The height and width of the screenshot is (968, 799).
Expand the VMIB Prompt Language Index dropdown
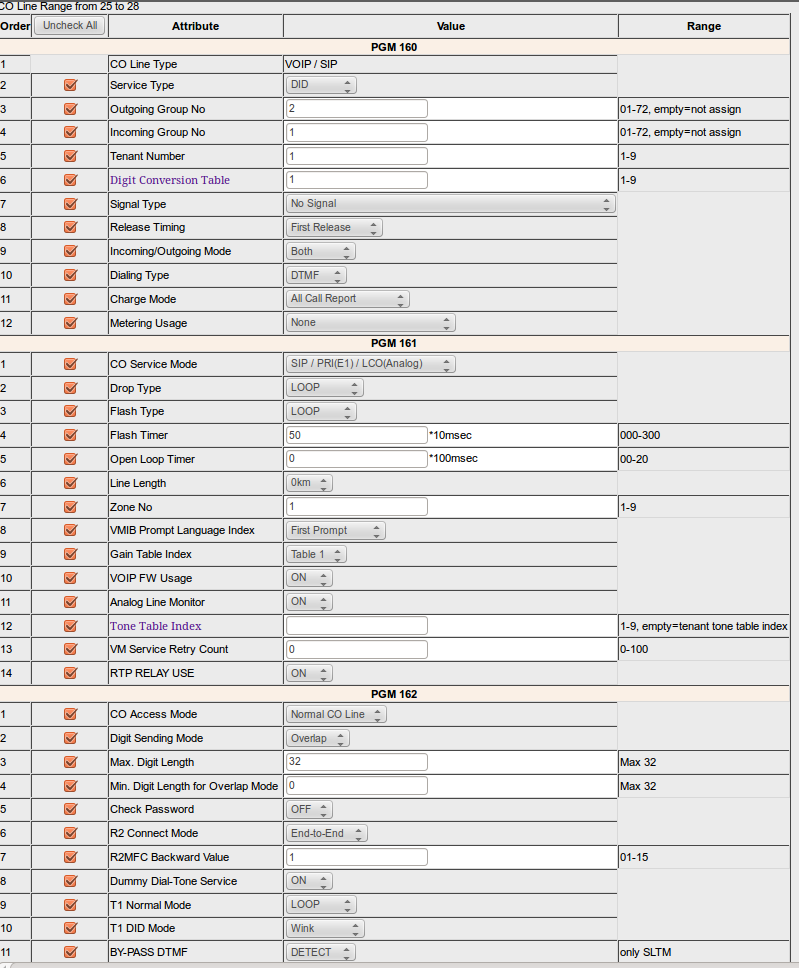click(335, 530)
